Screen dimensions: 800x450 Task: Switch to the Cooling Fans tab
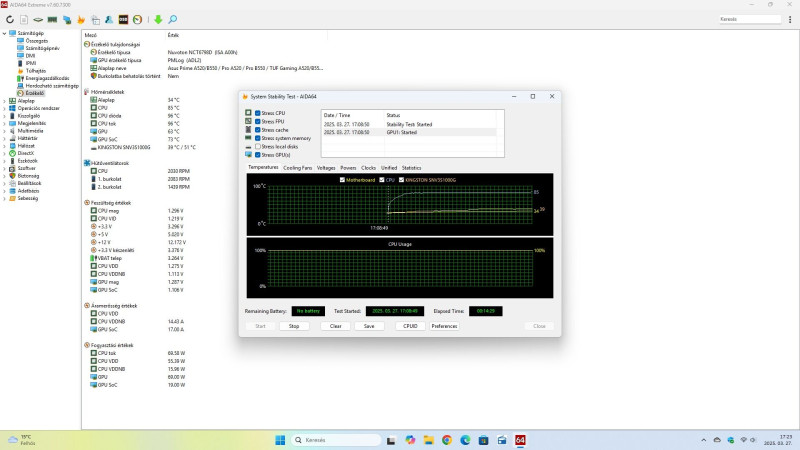(x=297, y=168)
